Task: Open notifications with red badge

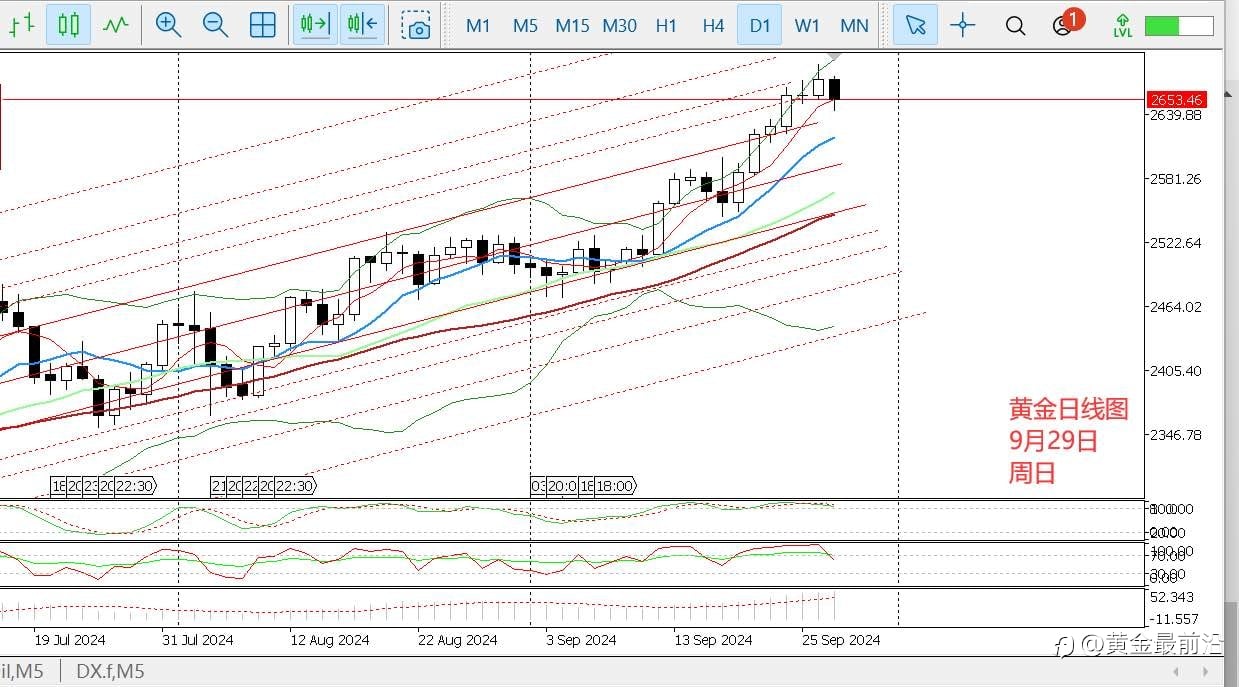Action: click(x=1066, y=23)
